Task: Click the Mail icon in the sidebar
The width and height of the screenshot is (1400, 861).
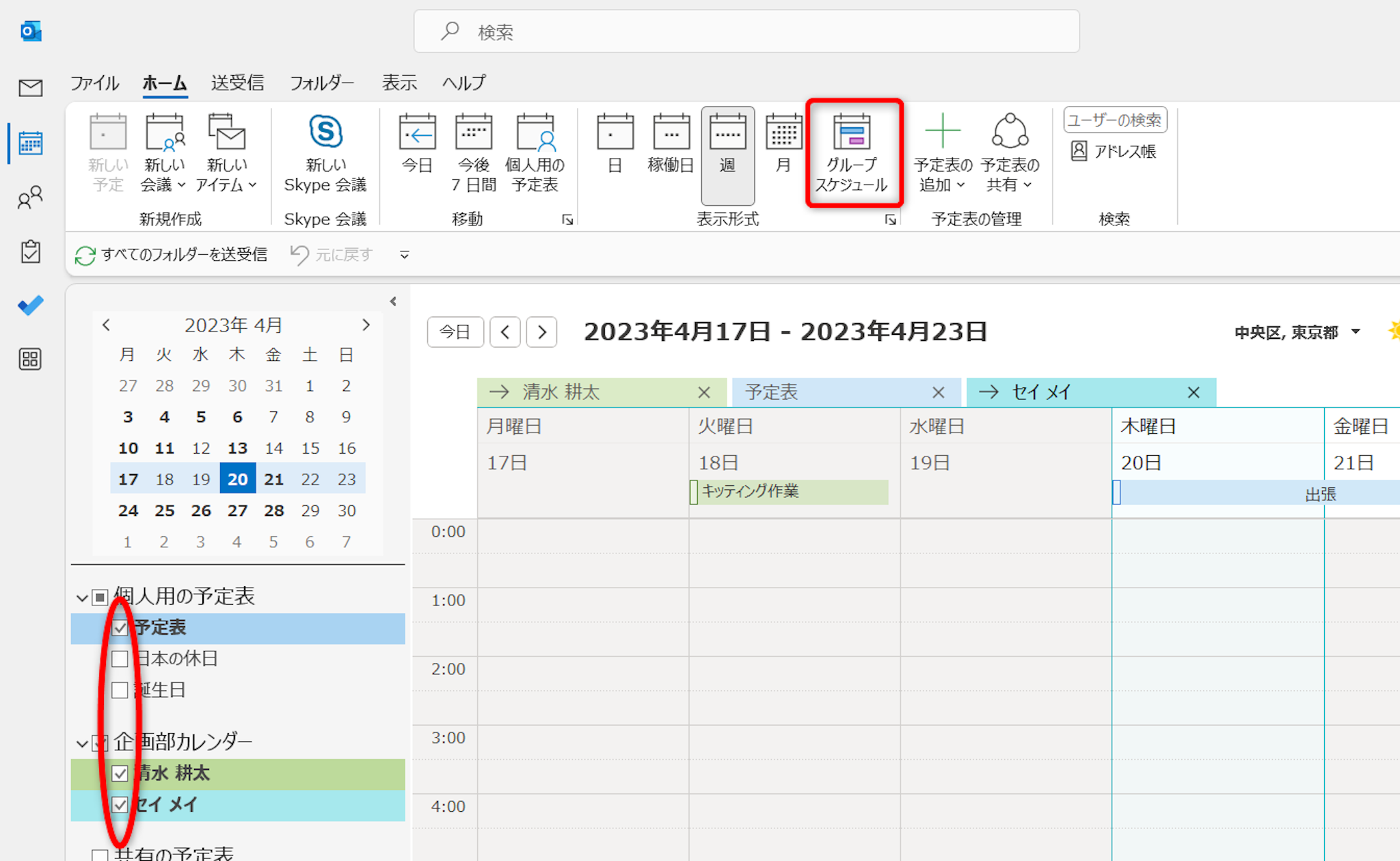Action: coord(30,88)
